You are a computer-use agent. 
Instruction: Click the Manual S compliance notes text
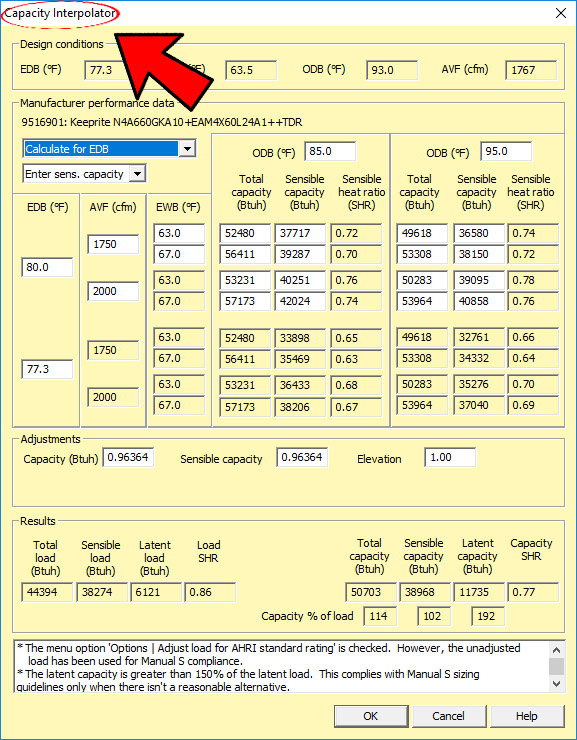[282, 667]
